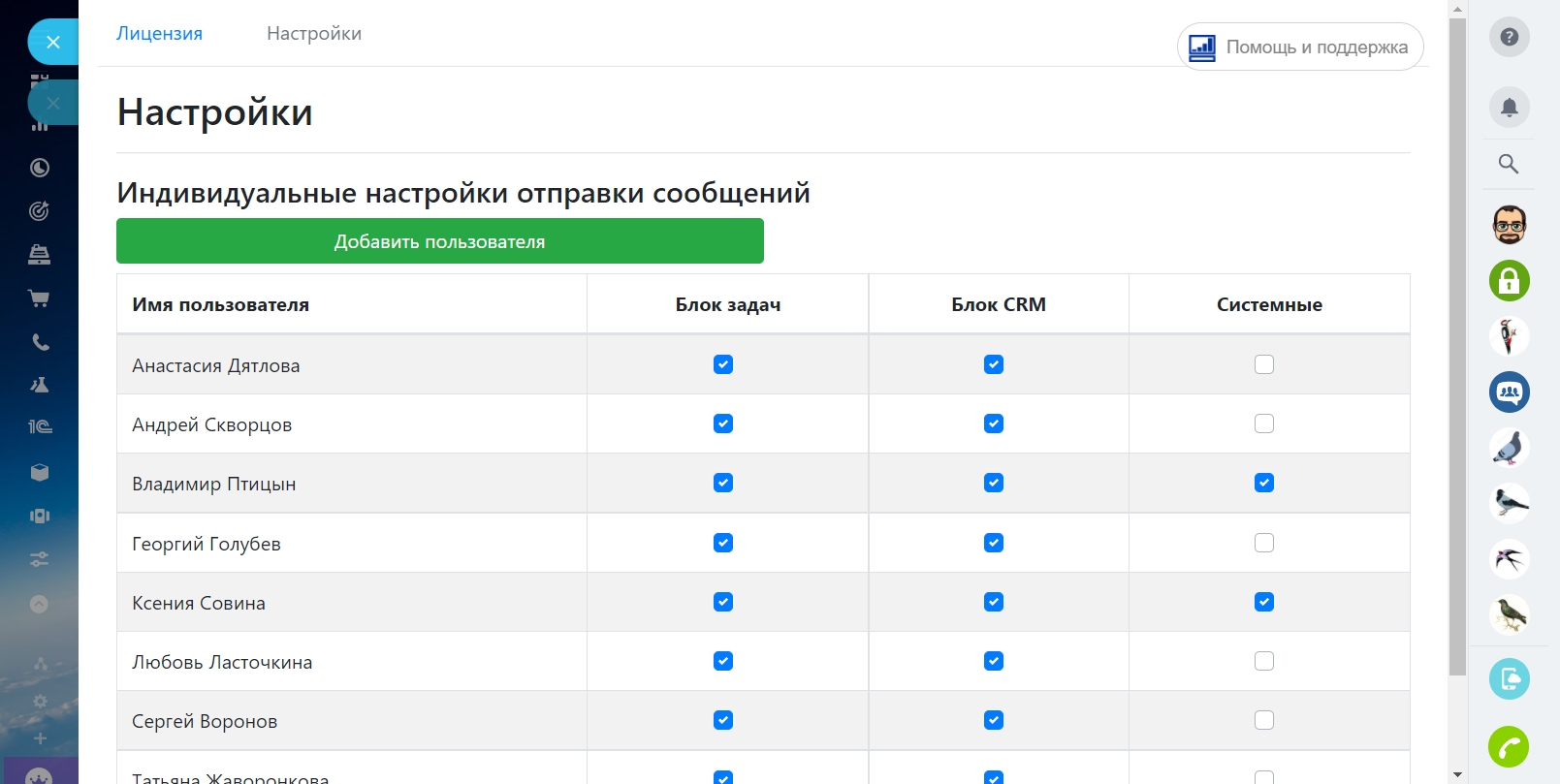1560x784 pixels.
Task: Click the vertical page scrollbar thumb
Action: click(x=1457, y=339)
